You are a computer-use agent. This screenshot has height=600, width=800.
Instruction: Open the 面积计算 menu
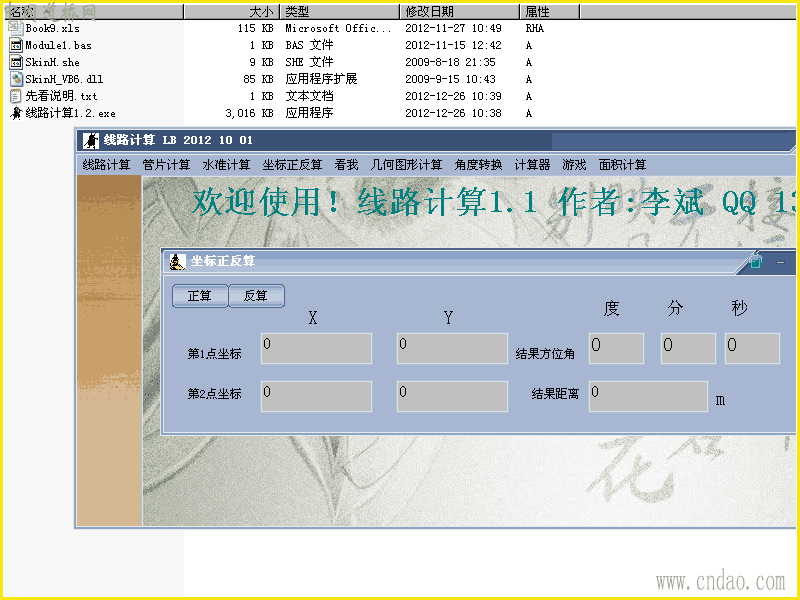[x=622, y=165]
